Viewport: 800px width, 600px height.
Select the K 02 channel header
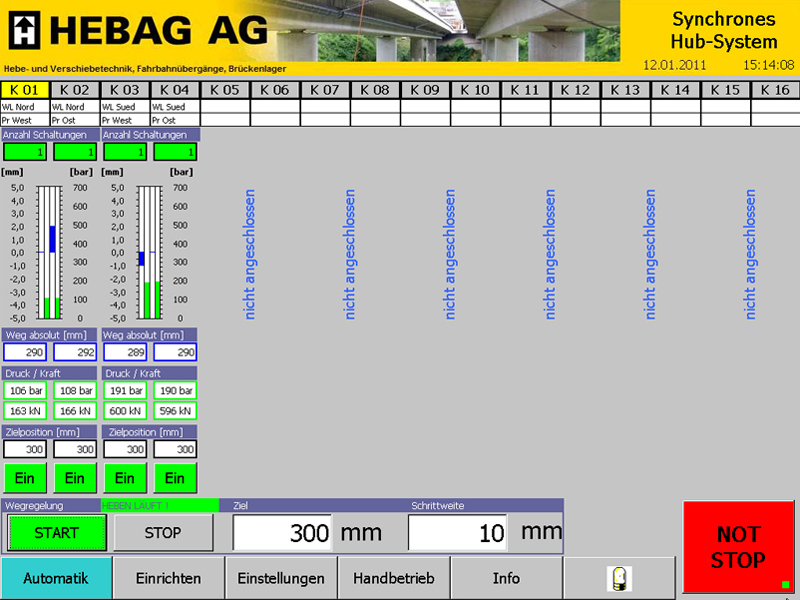(74, 90)
